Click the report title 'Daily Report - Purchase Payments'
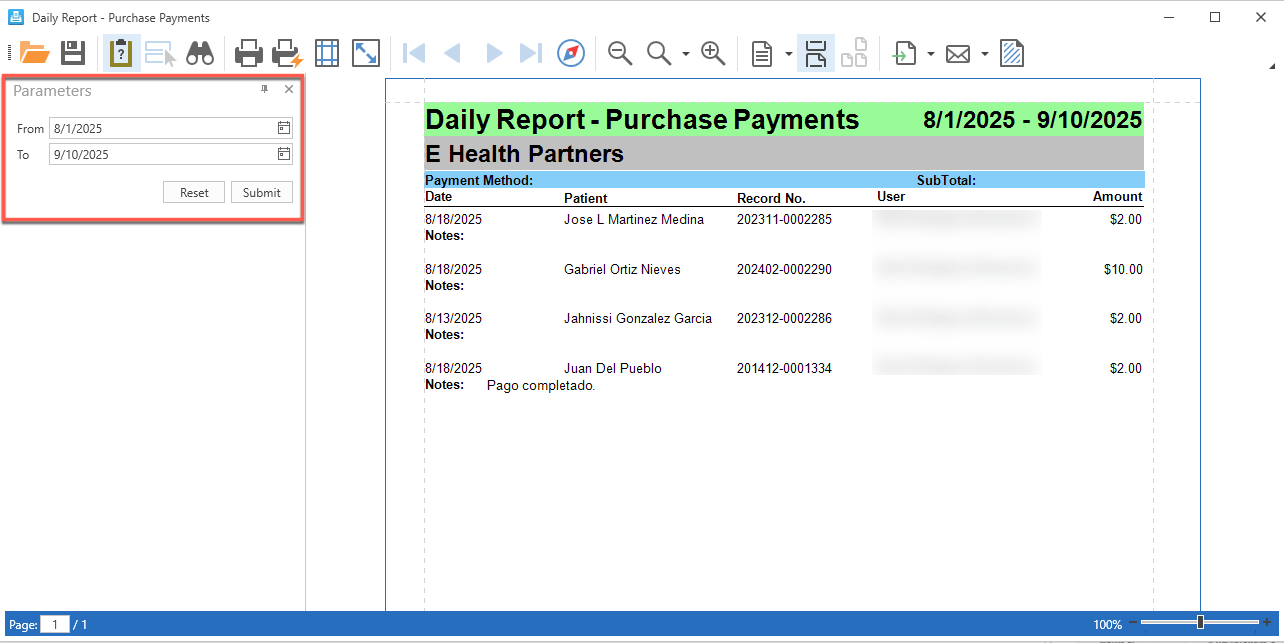This screenshot has height=643, width=1284. (642, 120)
